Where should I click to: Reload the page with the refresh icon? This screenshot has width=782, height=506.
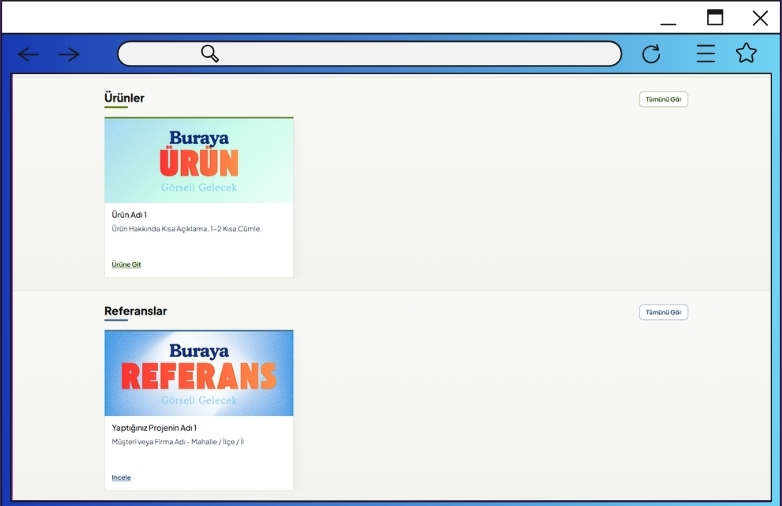(651, 54)
